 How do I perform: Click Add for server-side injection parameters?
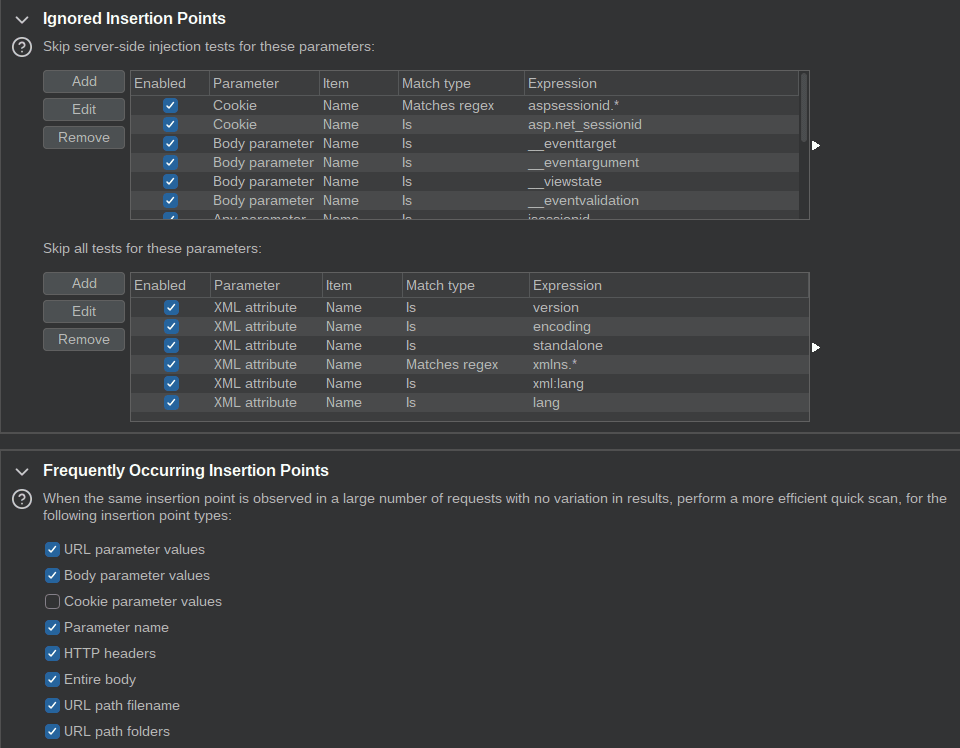84,81
